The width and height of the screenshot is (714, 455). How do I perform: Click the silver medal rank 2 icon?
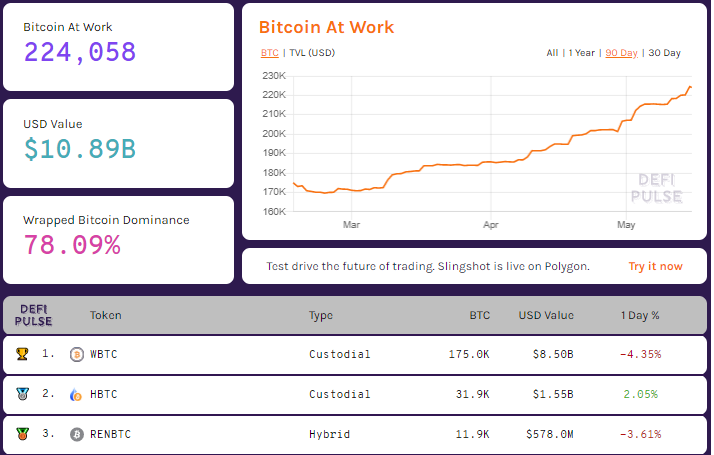[x=22, y=394]
